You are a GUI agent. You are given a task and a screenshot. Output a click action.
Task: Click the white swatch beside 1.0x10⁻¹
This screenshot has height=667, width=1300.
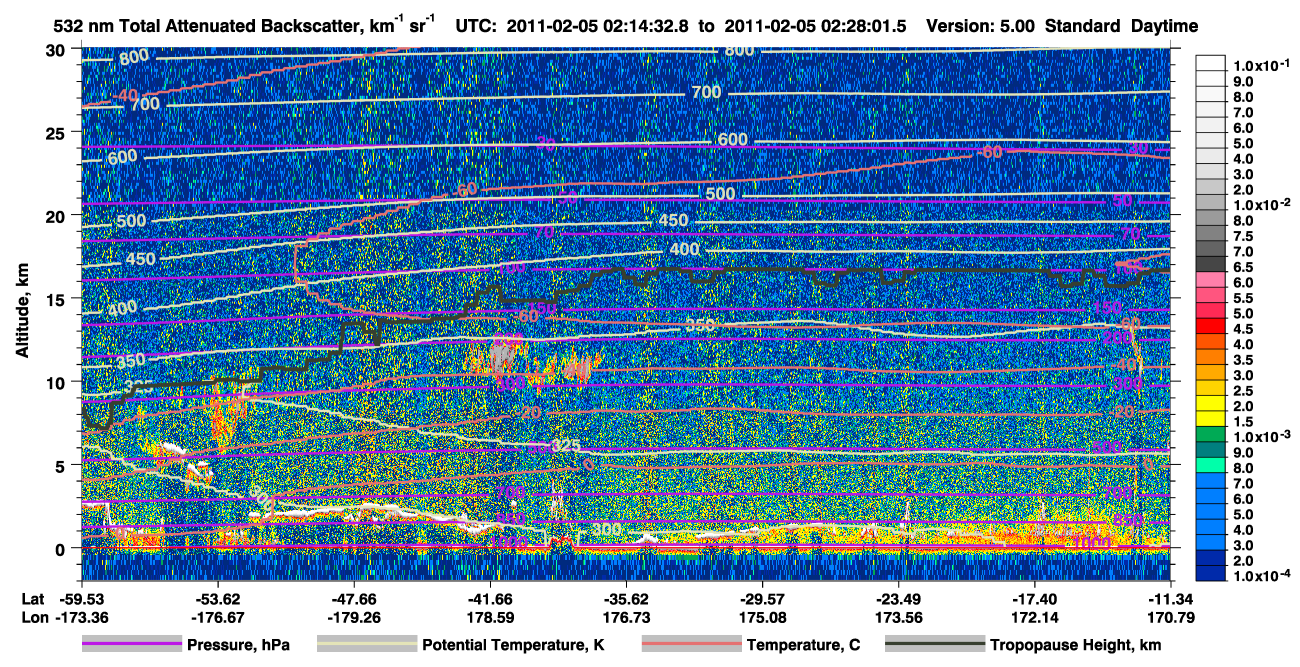pos(1209,63)
